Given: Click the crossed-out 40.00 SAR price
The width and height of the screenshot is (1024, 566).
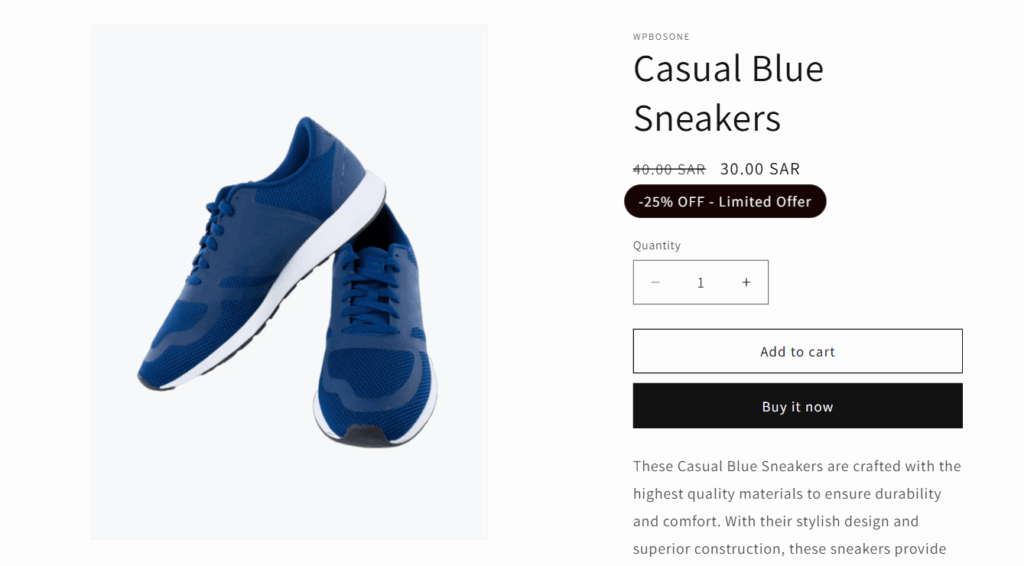Looking at the screenshot, I should pos(669,170).
